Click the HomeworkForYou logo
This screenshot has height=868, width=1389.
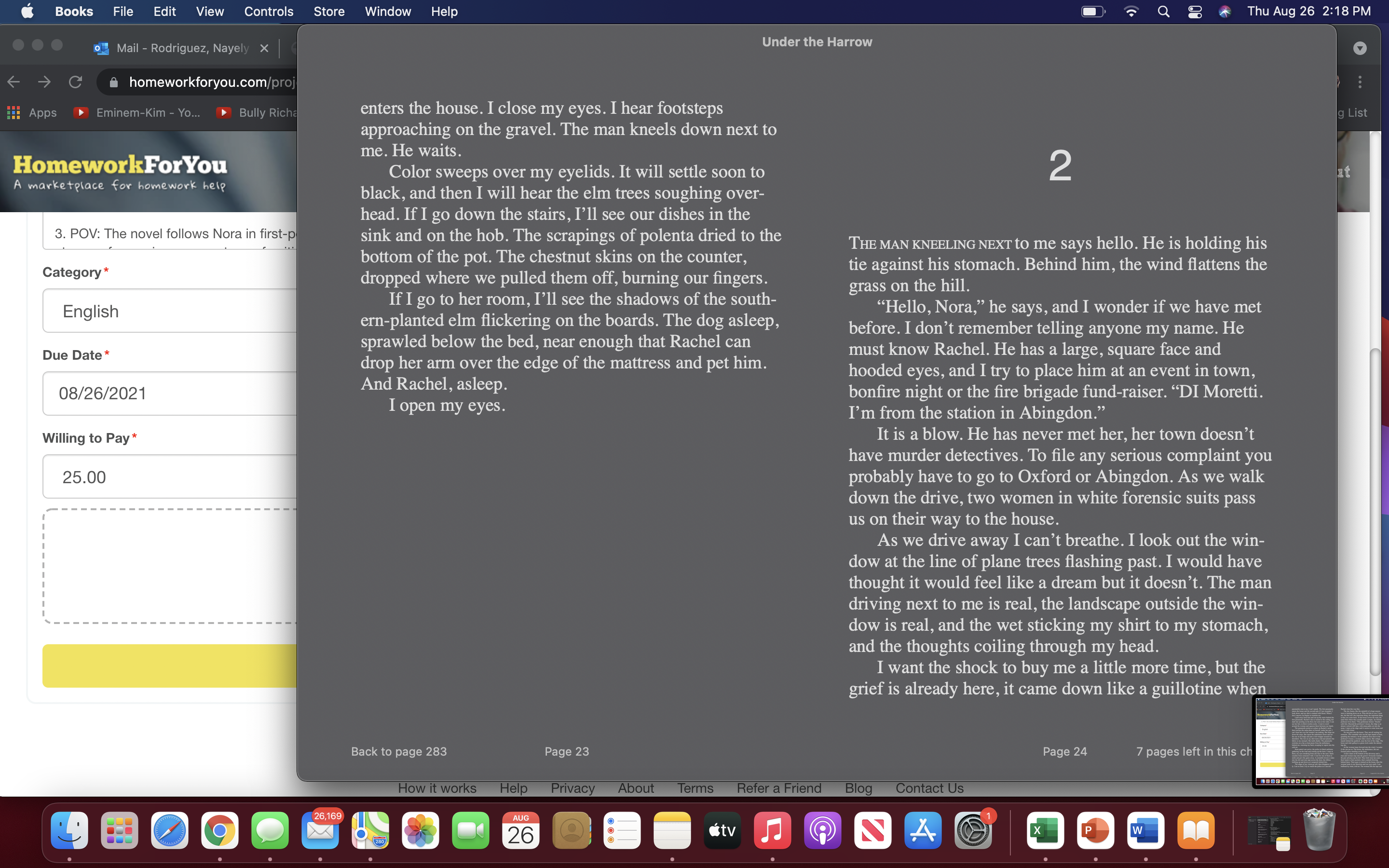coord(120,172)
